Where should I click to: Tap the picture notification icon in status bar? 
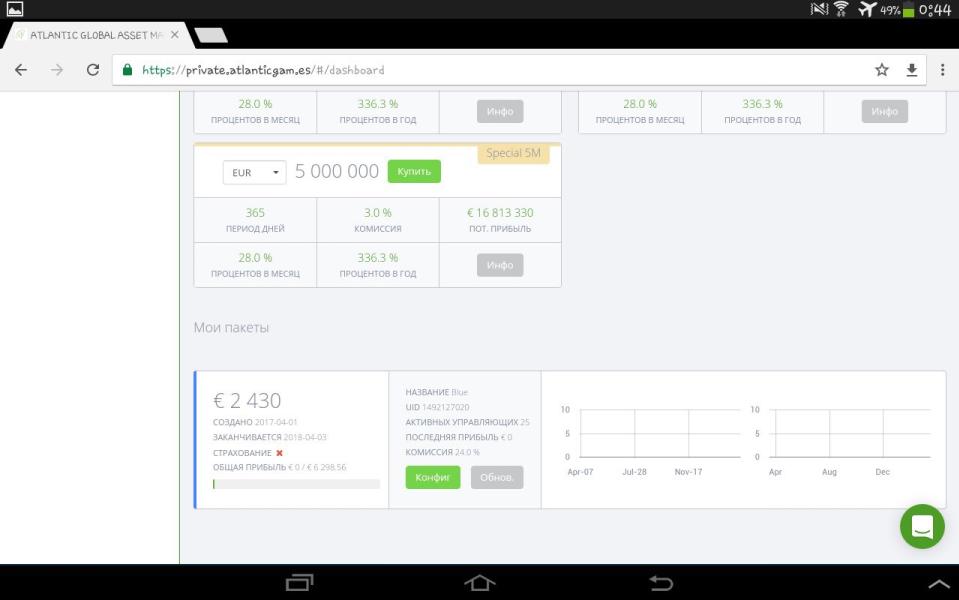pos(15,9)
